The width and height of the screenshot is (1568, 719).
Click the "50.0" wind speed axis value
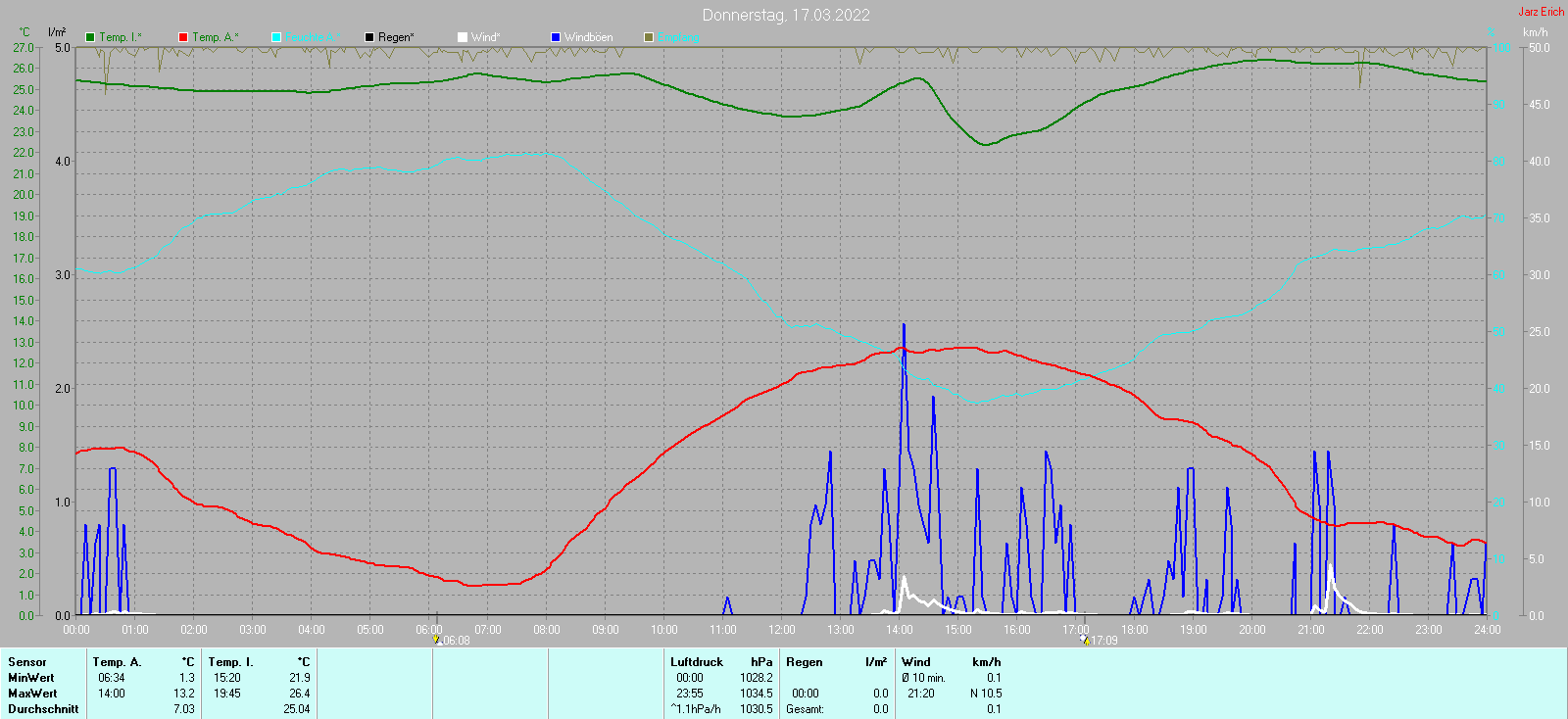pos(1540,47)
